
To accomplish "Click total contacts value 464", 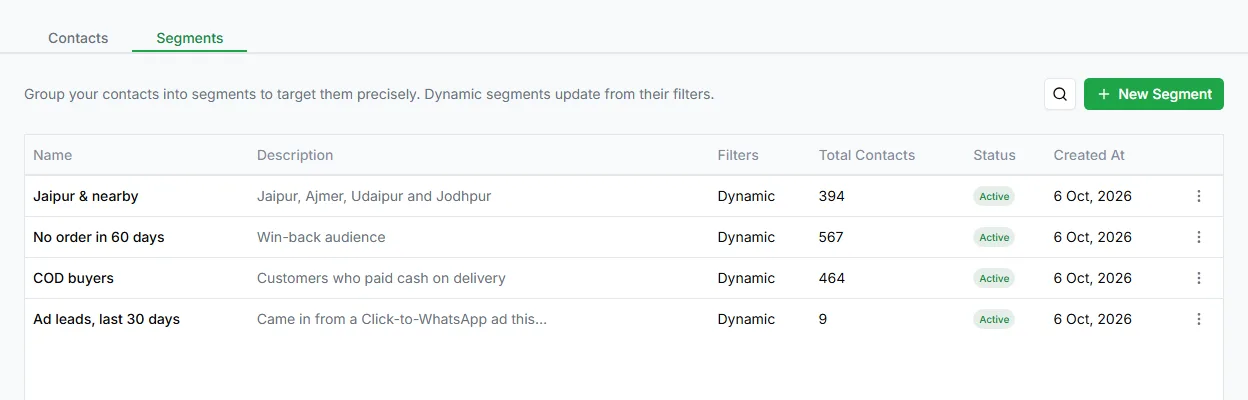I will [x=832, y=278].
